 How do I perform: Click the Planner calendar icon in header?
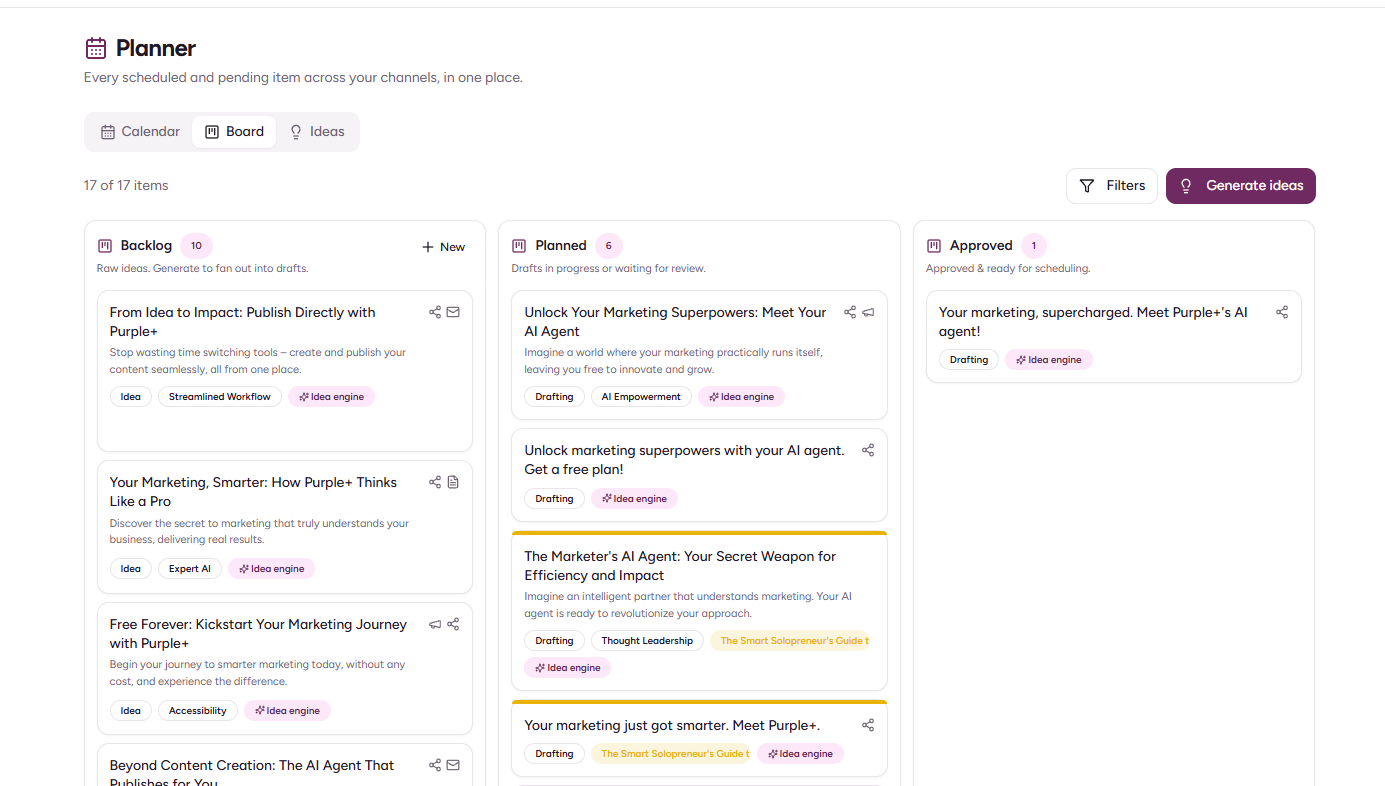point(96,48)
